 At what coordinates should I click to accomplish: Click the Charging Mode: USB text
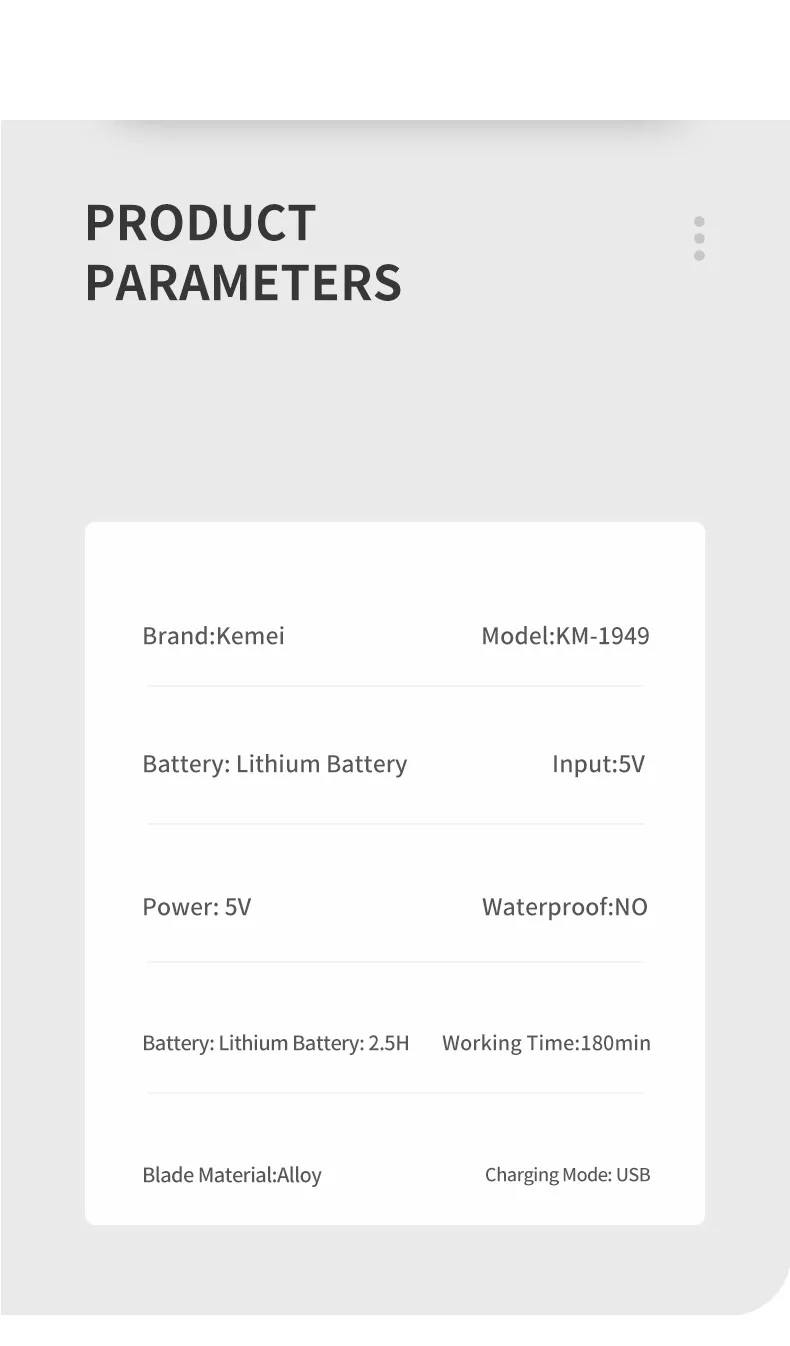tap(567, 1175)
